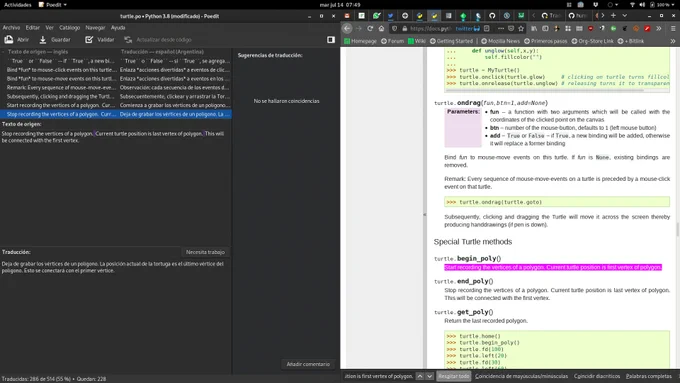Click the Añadir comentario button
This screenshot has width=680, height=383.
pyautogui.click(x=308, y=364)
